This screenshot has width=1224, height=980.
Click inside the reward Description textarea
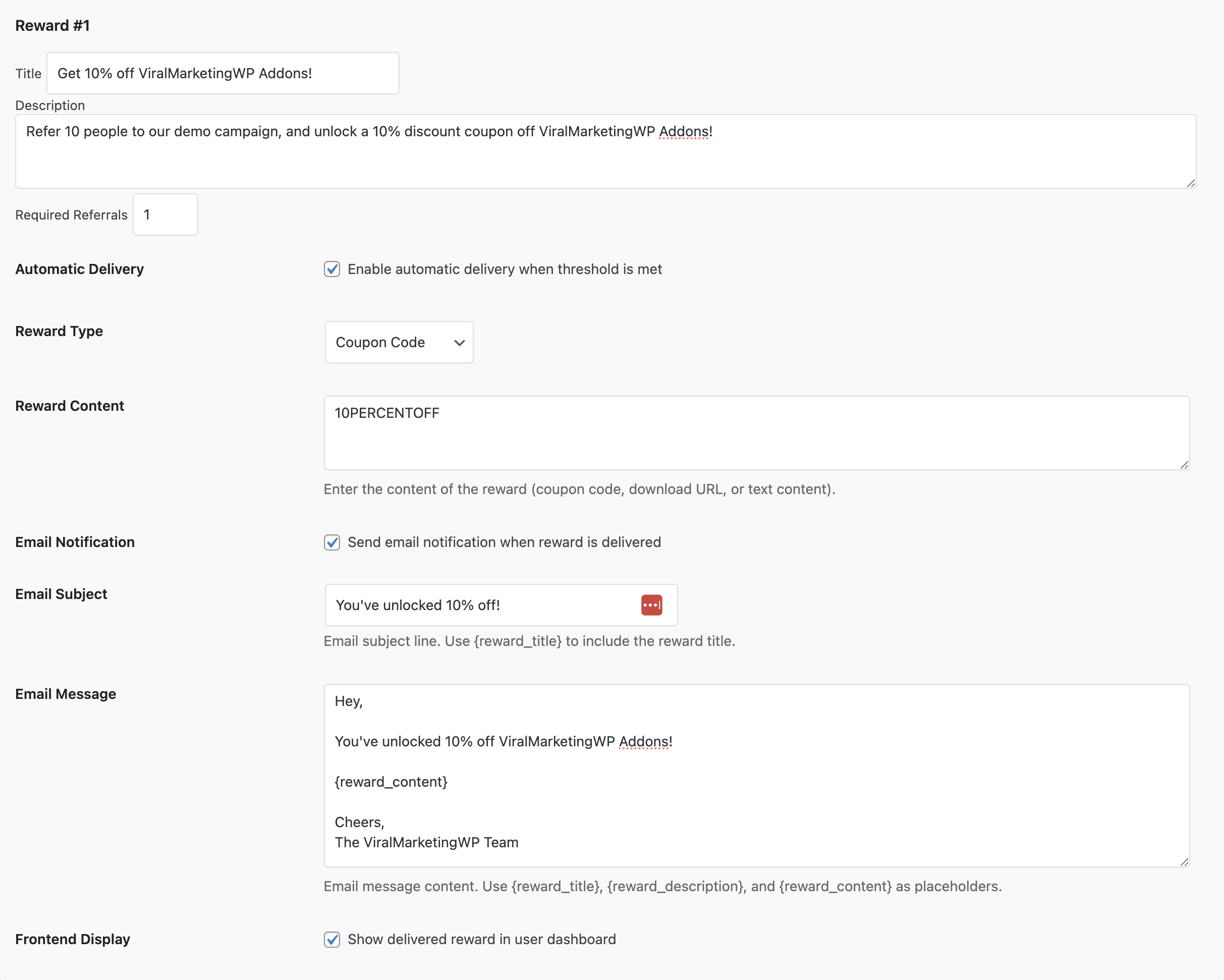[x=605, y=151]
